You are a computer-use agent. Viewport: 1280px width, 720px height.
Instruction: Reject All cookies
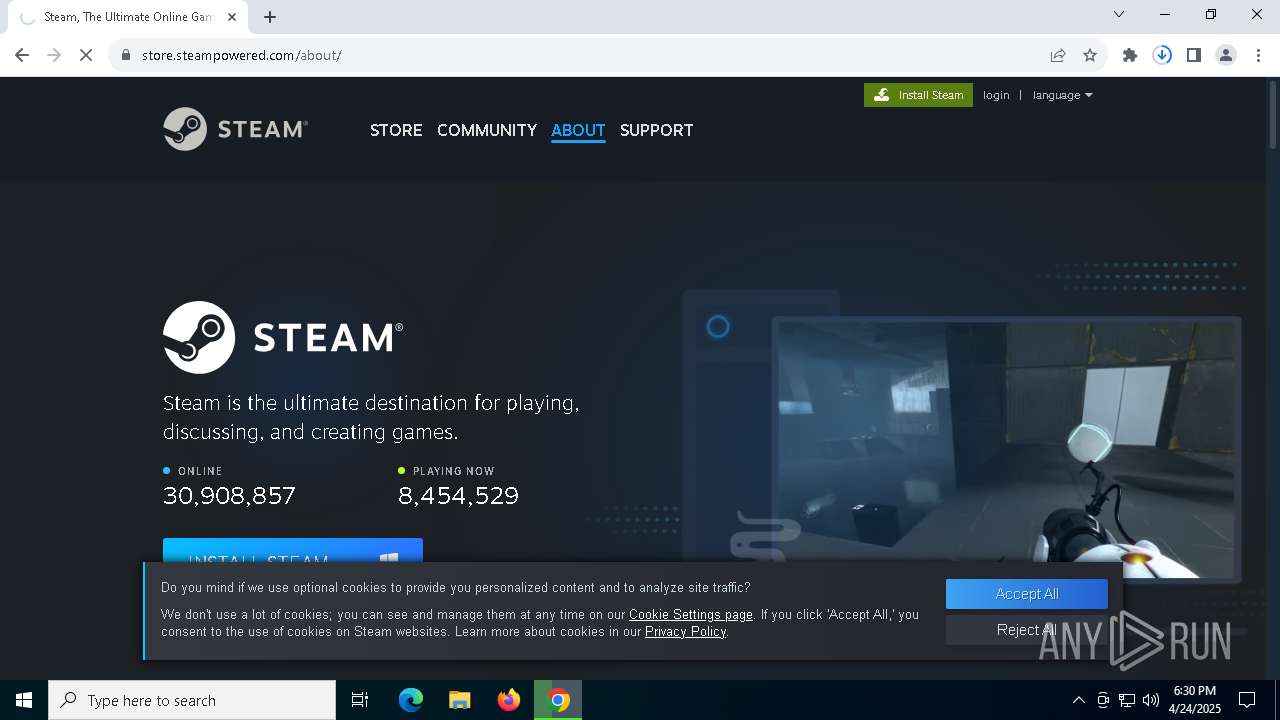coord(1027,630)
